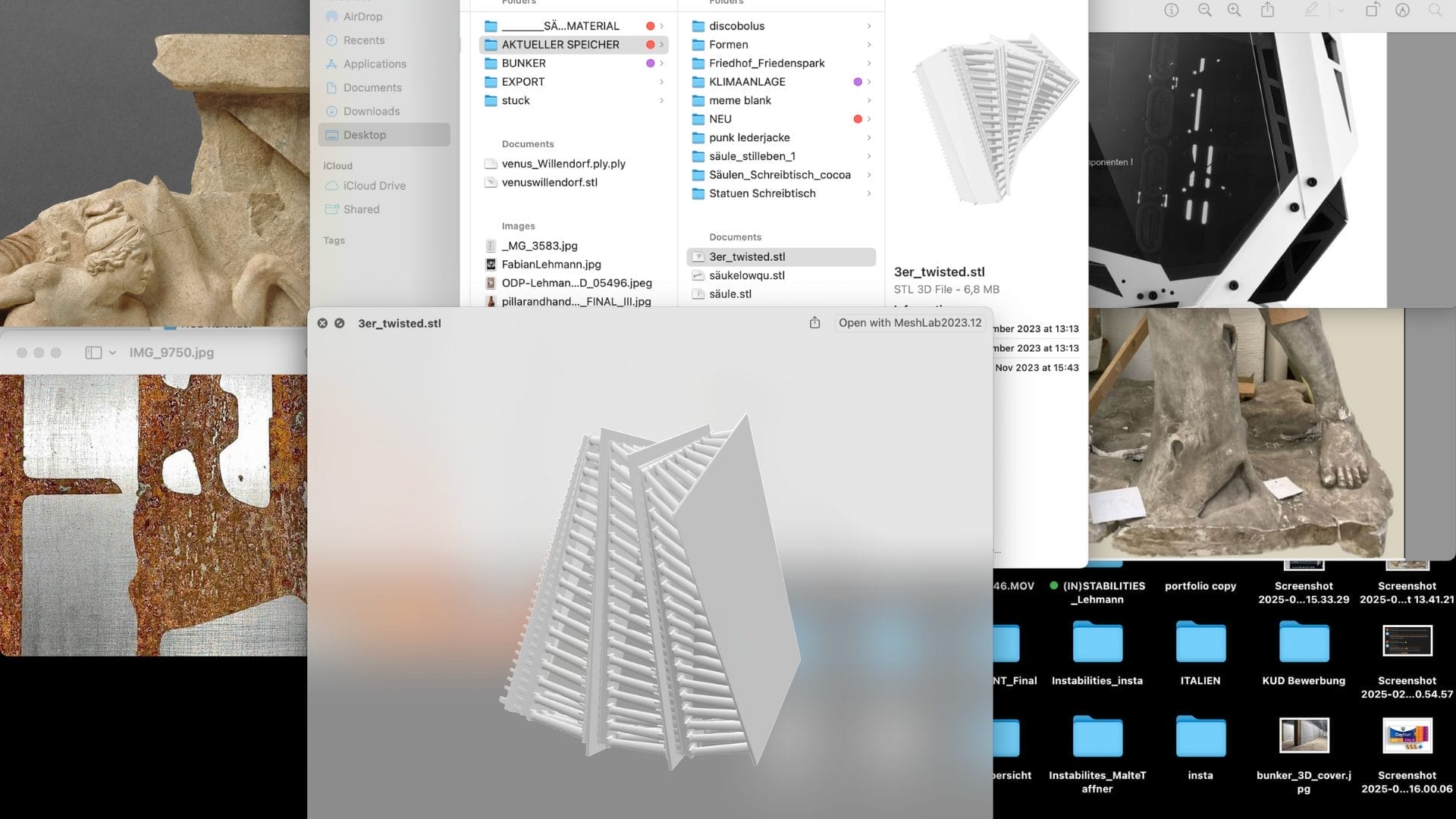Image resolution: width=1456 pixels, height=819 pixels.
Task: Zoom out in the Preview toolbar
Action: coord(1204,10)
